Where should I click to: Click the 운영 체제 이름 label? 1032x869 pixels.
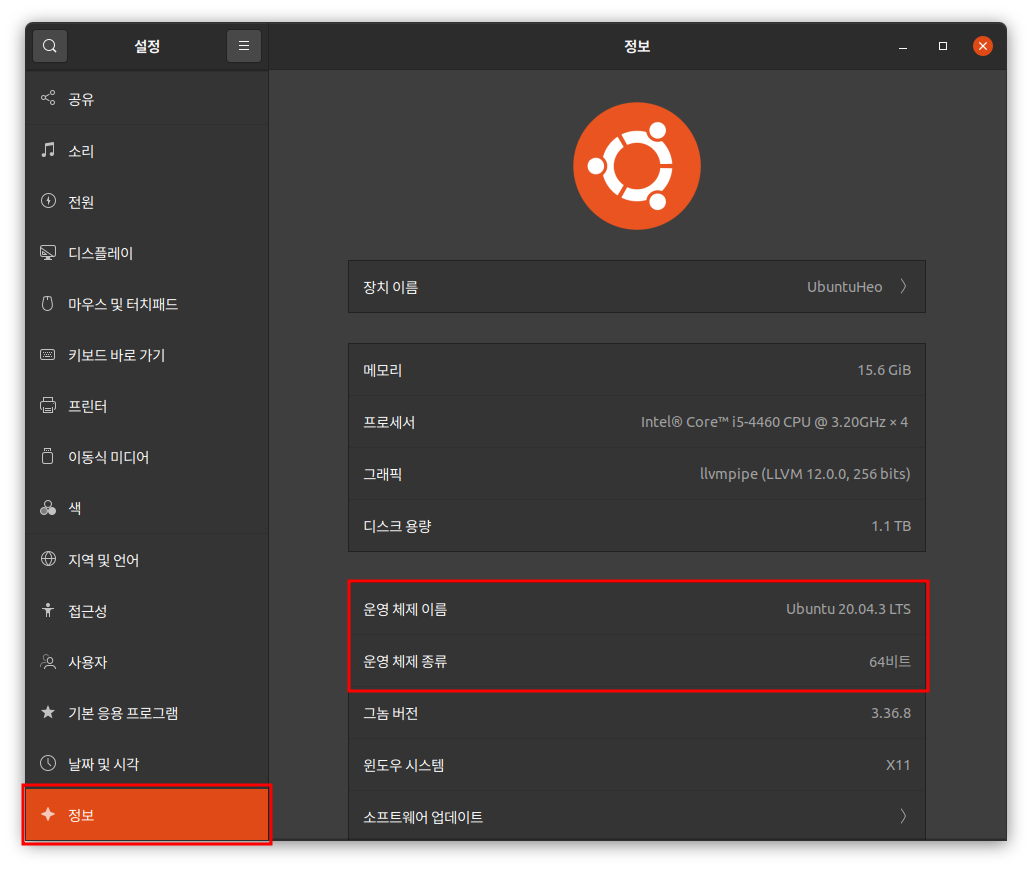[405, 609]
